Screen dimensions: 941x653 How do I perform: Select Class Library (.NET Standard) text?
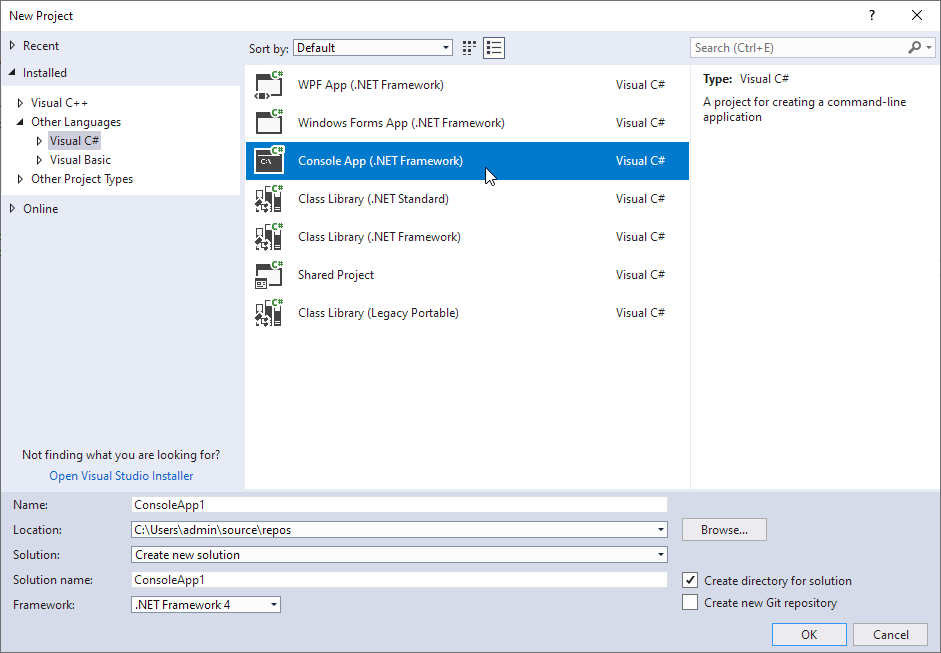pos(373,199)
